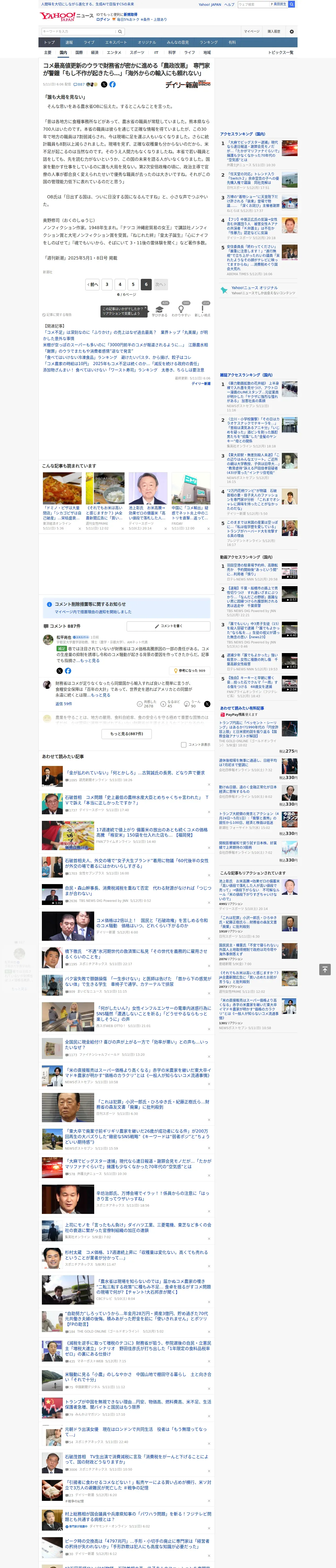Image resolution: width=336 pixels, height=1568 pixels.
Task: Open ヘルプ link in top bar
Action: pyautogui.click(x=229, y=4)
